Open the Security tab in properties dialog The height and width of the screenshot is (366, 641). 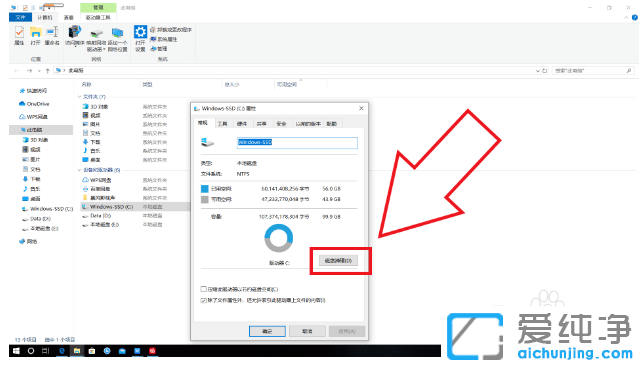[281, 123]
